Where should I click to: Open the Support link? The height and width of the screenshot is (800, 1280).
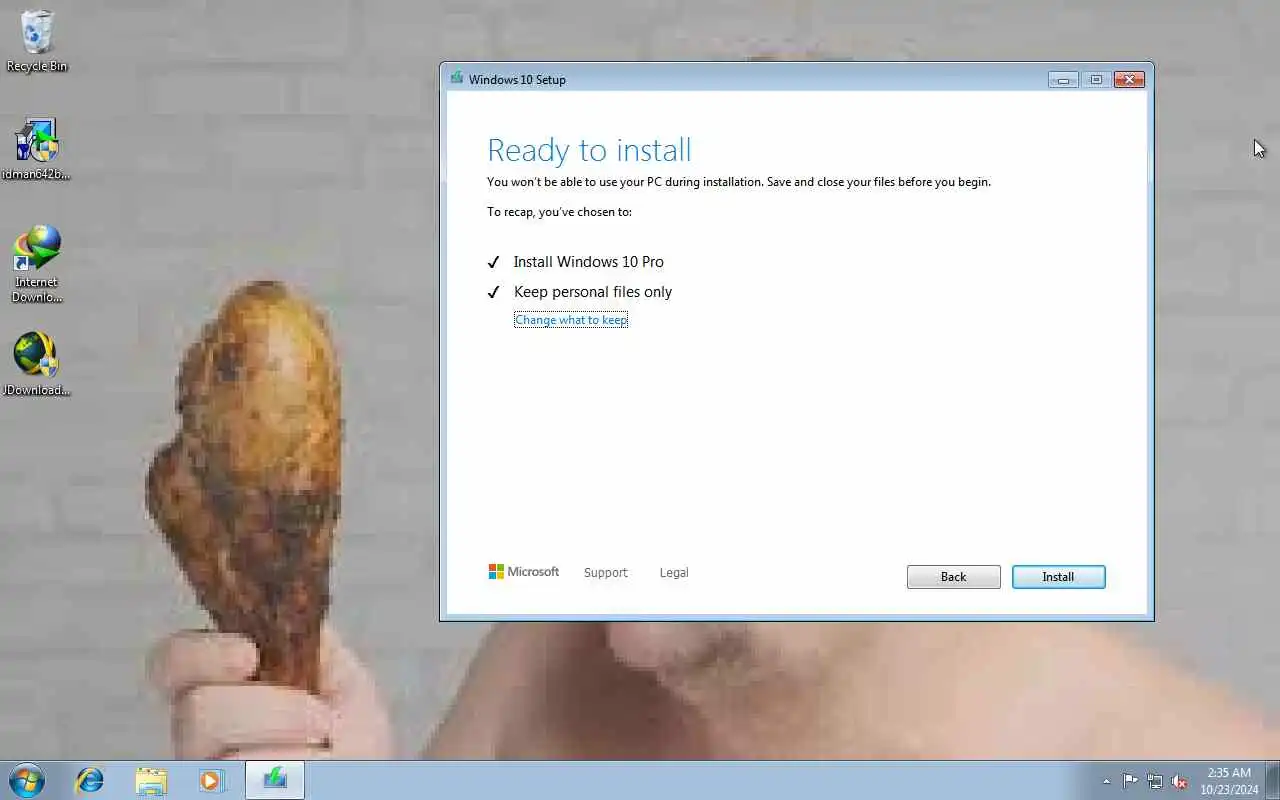606,573
